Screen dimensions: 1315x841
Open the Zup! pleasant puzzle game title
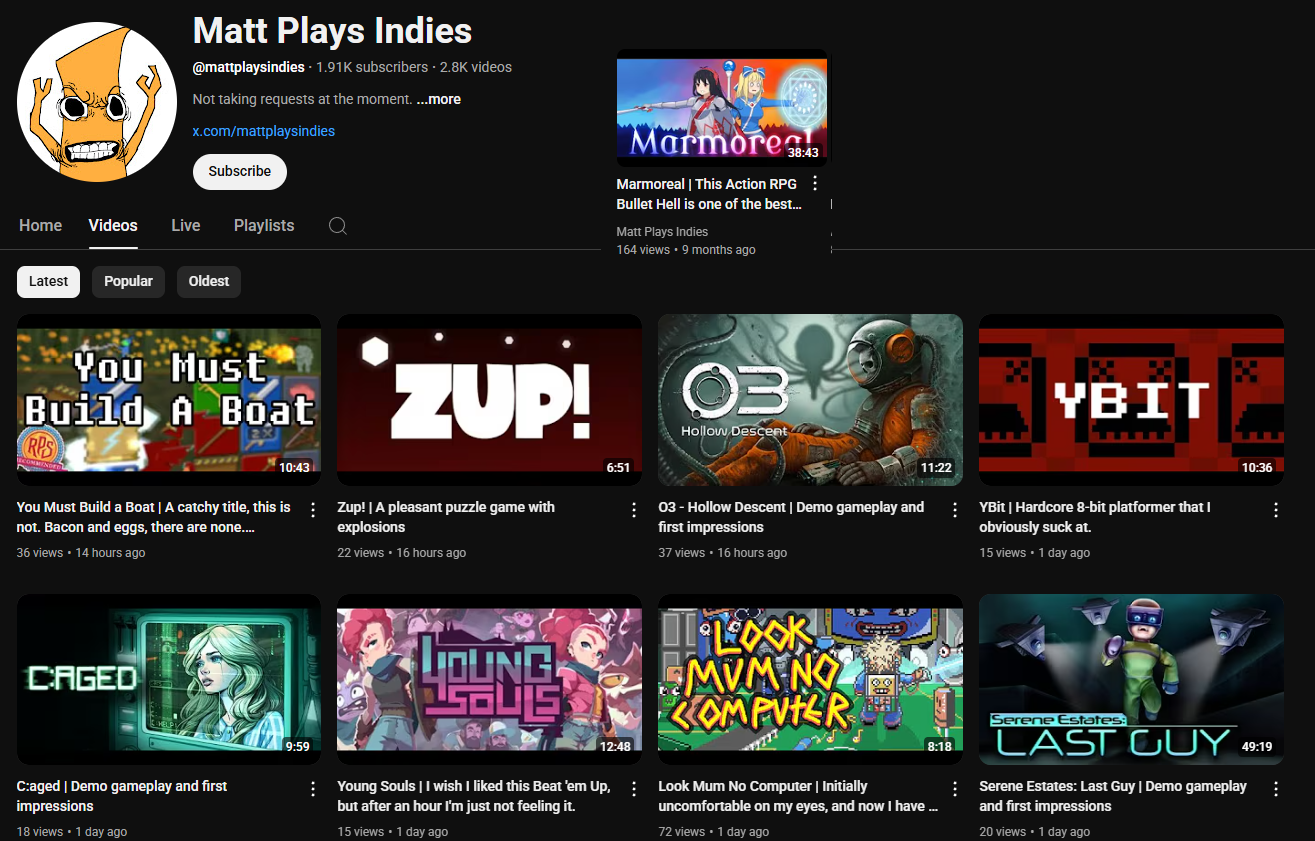(x=446, y=517)
